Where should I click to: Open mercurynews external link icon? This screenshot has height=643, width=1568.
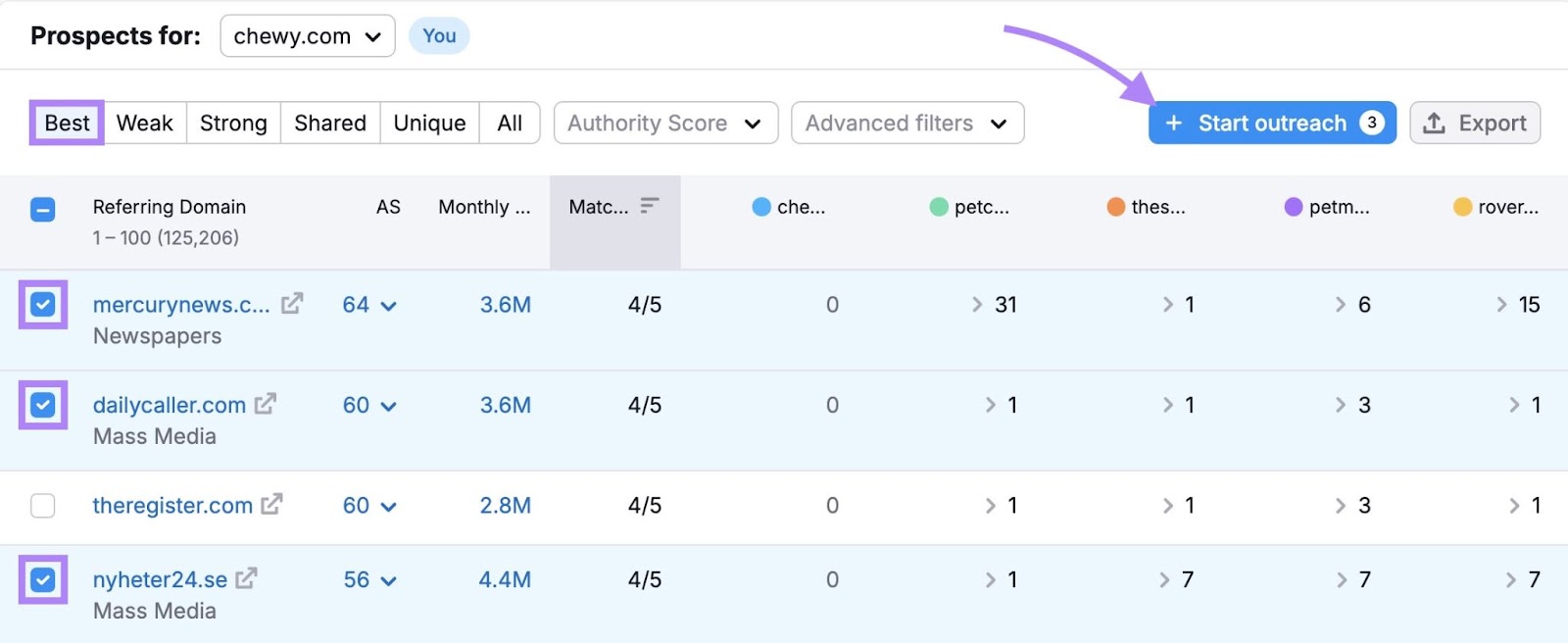[x=291, y=304]
